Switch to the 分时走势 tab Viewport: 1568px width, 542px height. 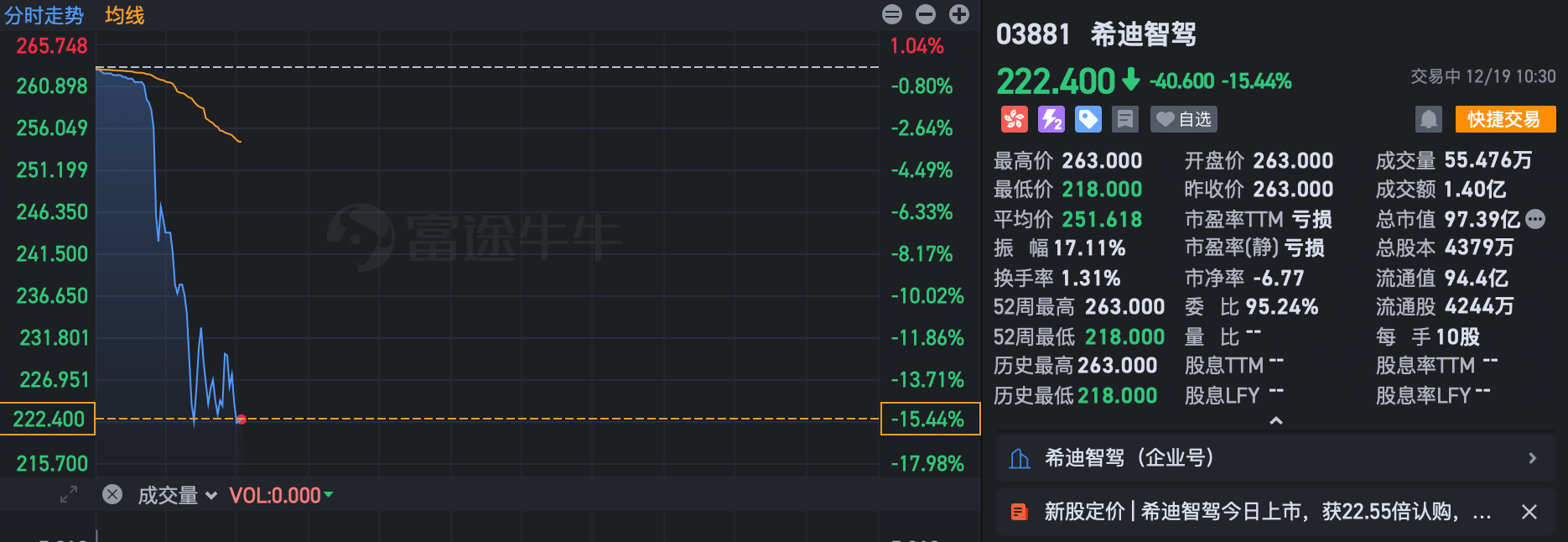point(44,15)
